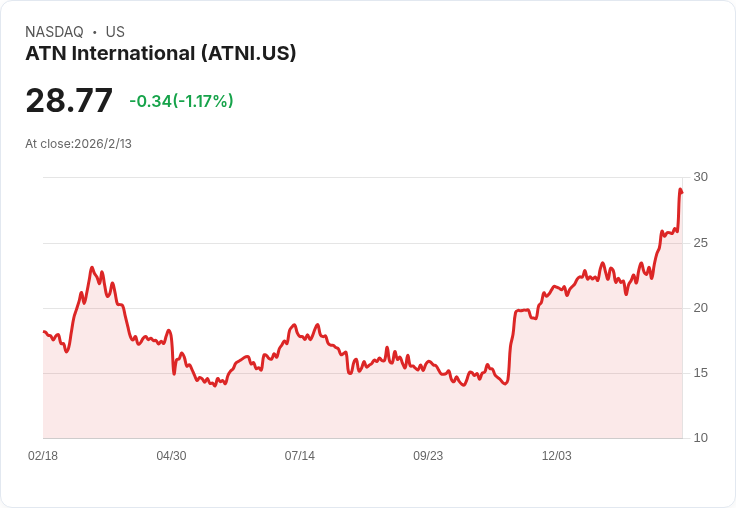
Task: Click the 15 price axis label
Action: point(700,373)
